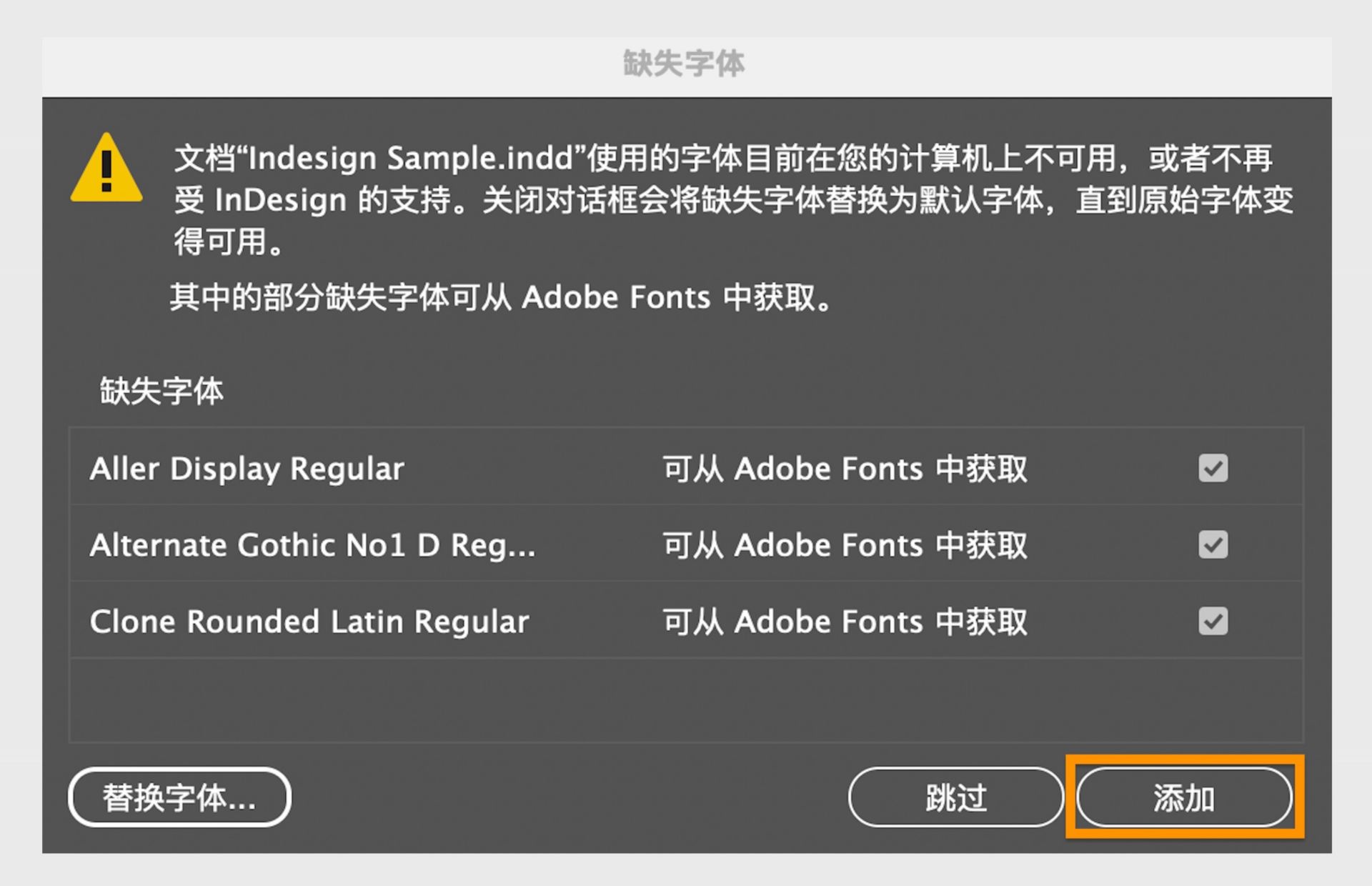Click the 跳过 button to skip
1372x886 pixels.
[x=955, y=798]
